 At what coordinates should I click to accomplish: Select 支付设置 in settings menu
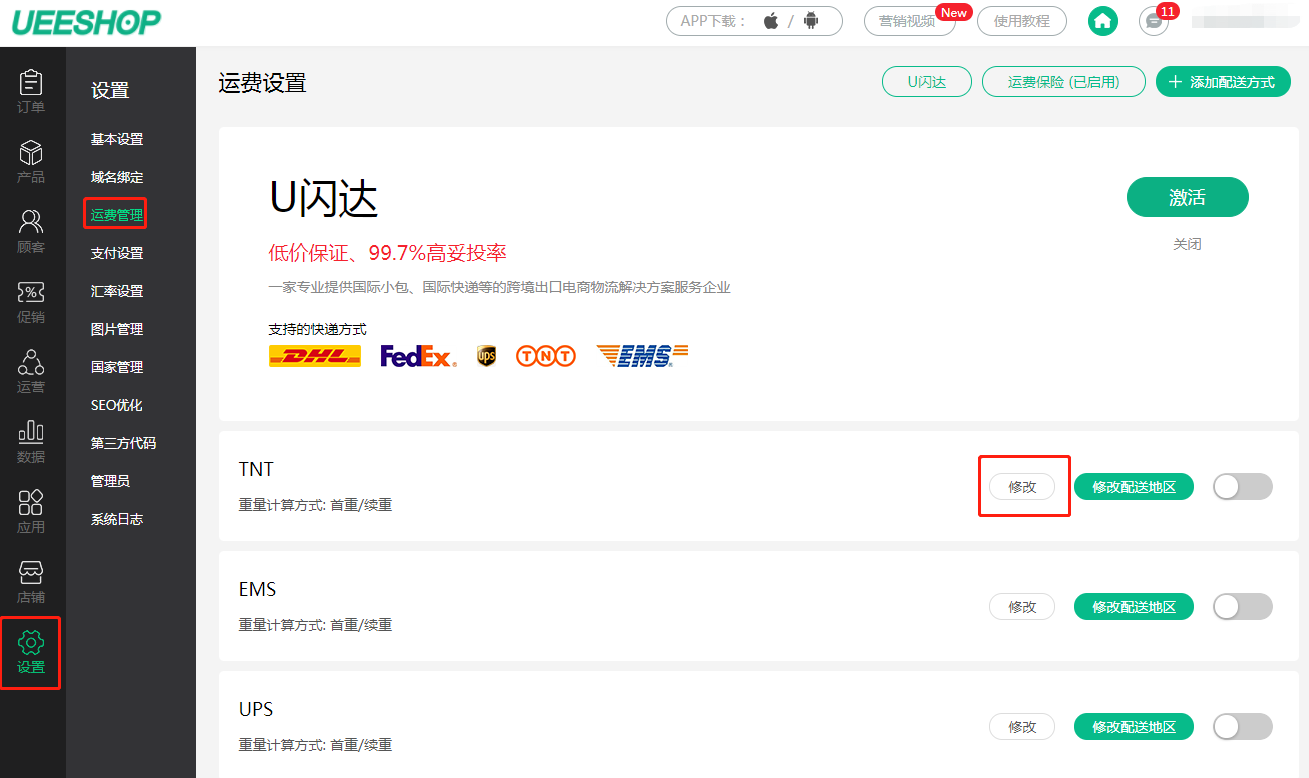point(117,253)
